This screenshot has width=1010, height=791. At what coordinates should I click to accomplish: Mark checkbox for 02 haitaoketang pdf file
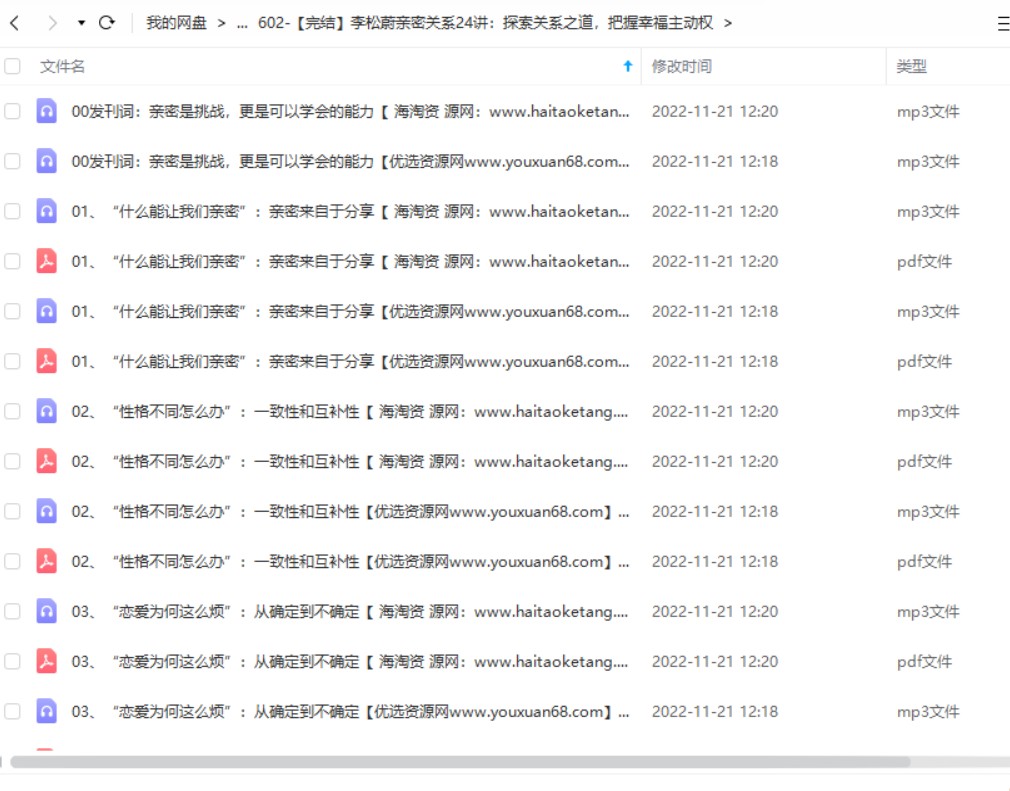tap(12, 461)
